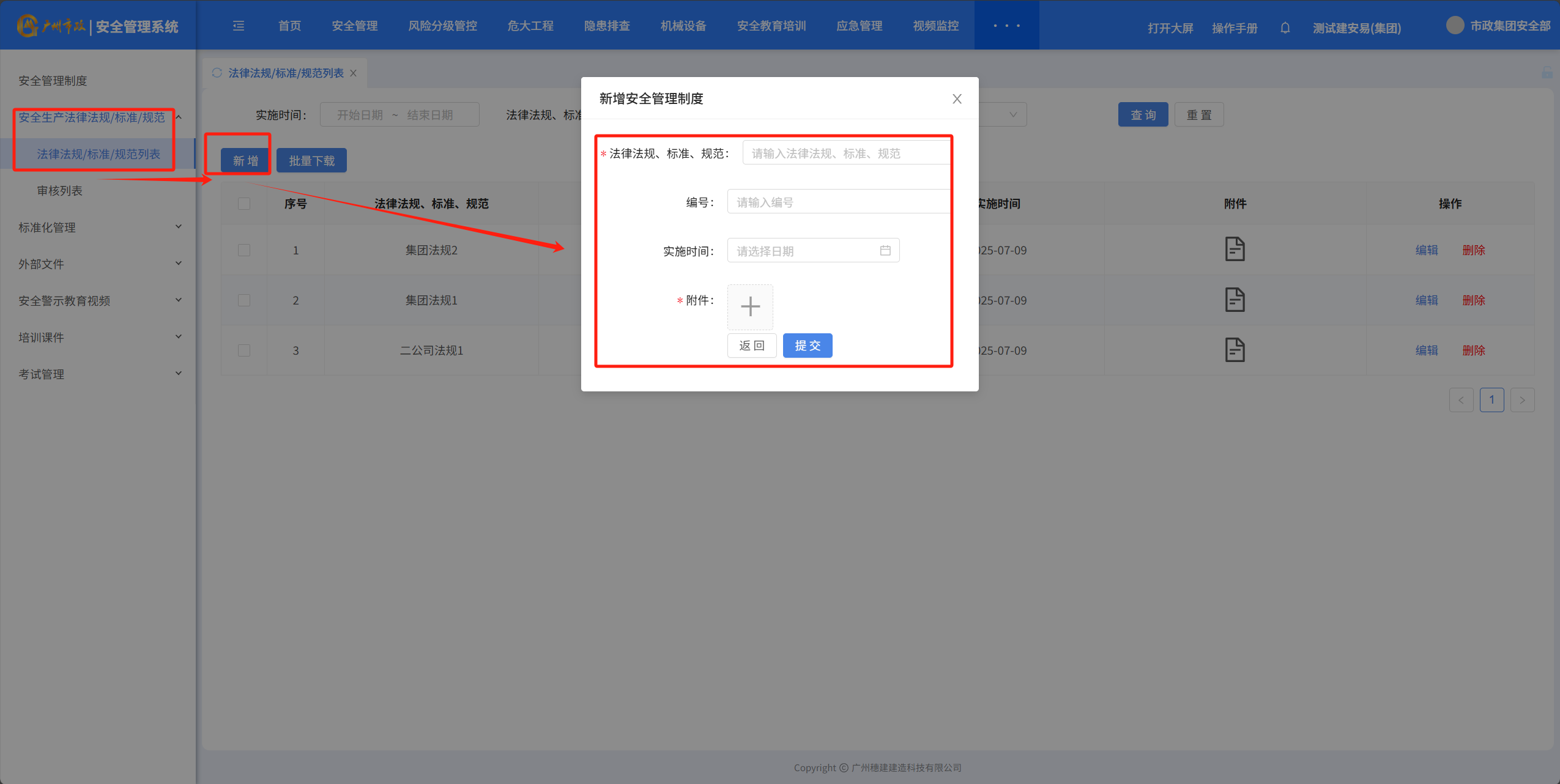Click the more menu three dots icon

pyautogui.click(x=1006, y=26)
